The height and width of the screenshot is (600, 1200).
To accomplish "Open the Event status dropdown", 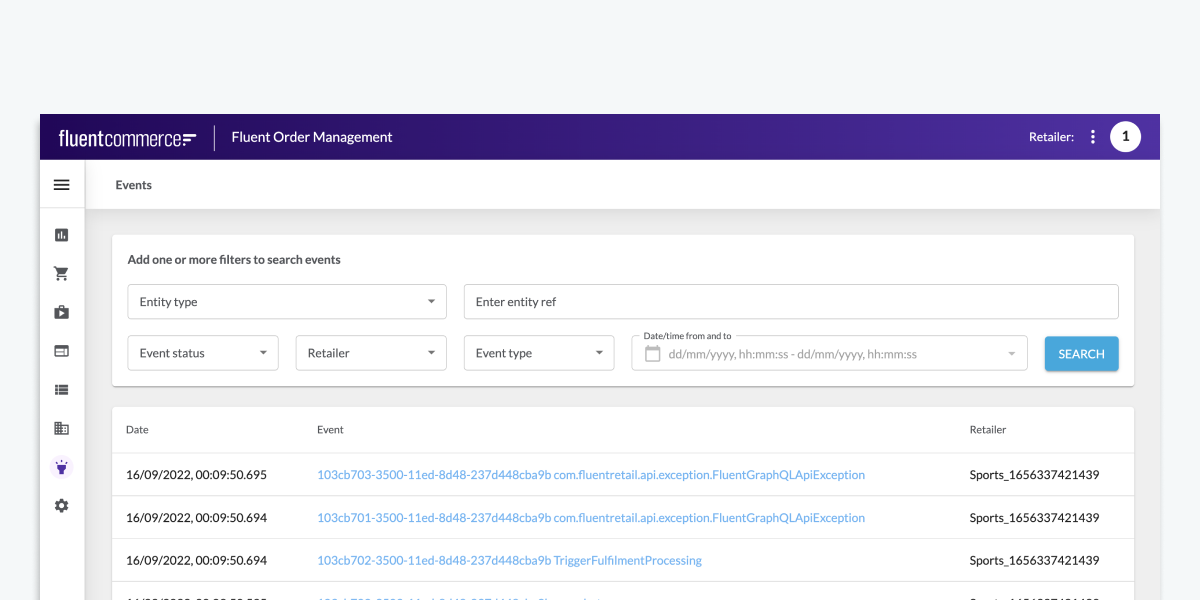I will pos(202,352).
